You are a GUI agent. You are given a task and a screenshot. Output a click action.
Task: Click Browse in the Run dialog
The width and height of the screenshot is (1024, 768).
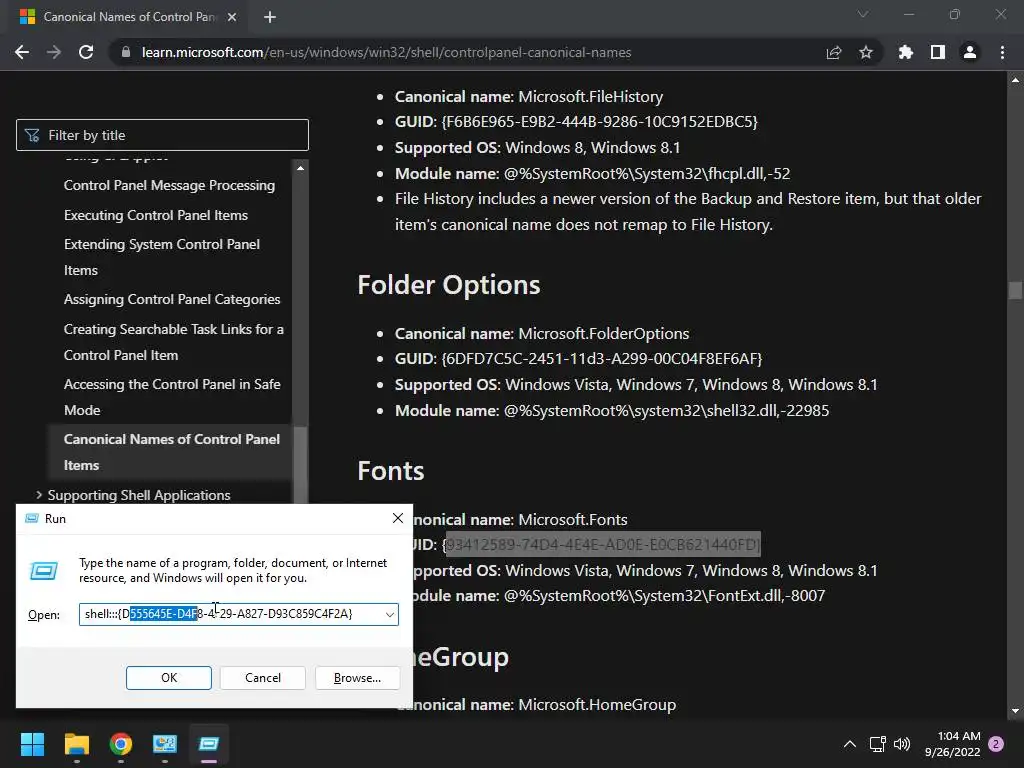pyautogui.click(x=357, y=678)
